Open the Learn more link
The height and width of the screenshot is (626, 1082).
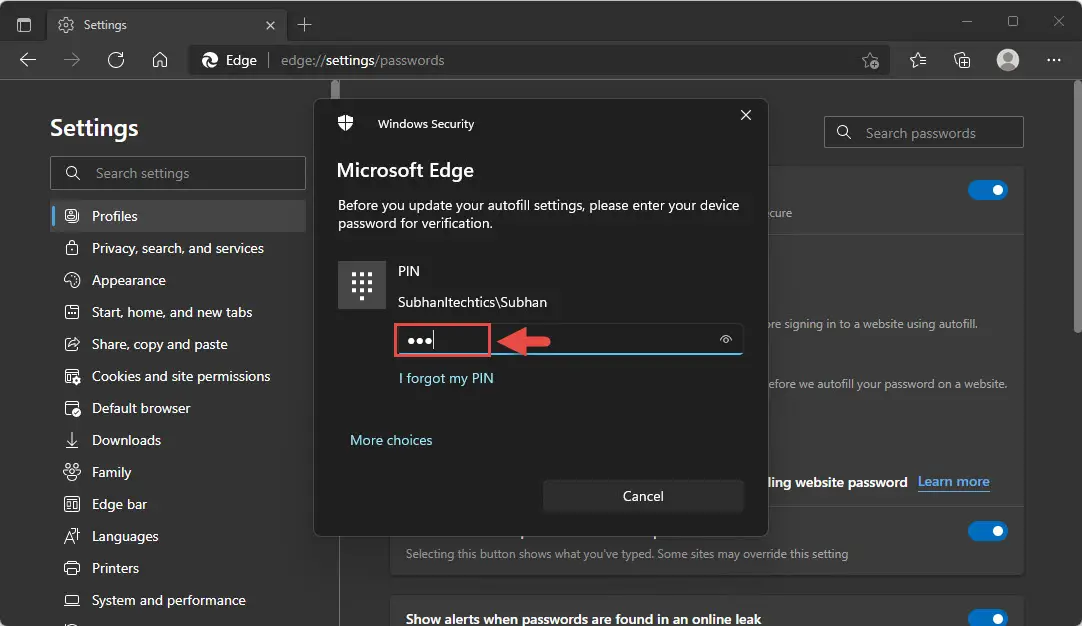(x=953, y=482)
